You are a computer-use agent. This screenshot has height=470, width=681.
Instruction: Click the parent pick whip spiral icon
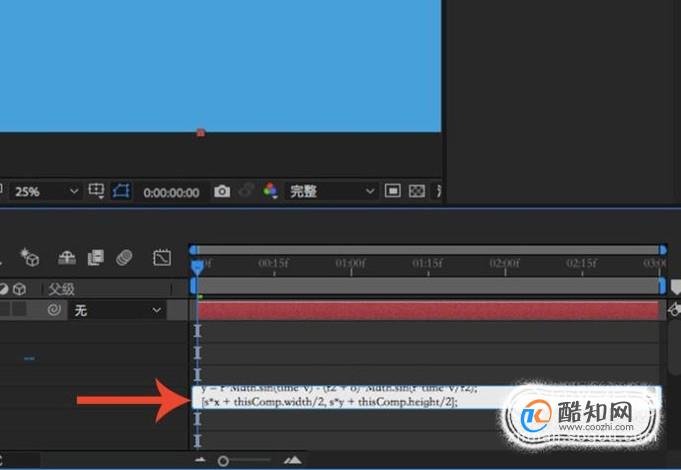(x=54, y=310)
